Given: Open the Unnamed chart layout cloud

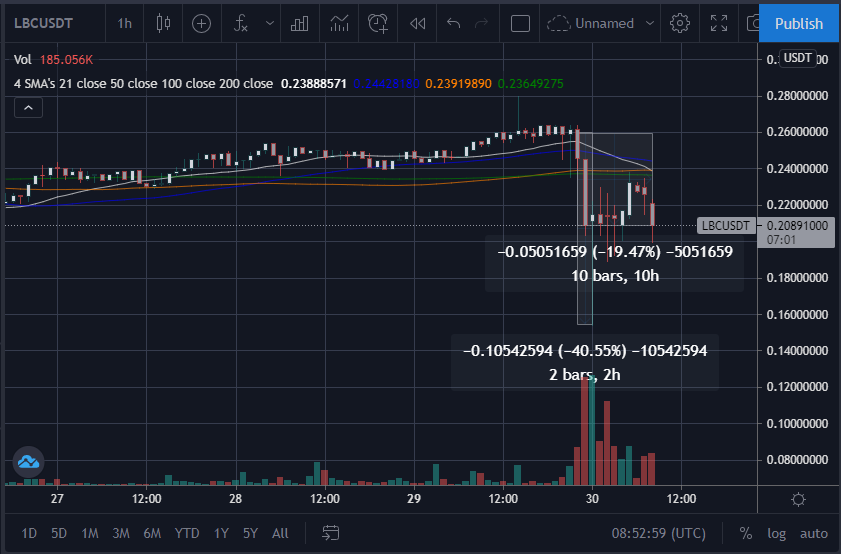Looking at the screenshot, I should 590,23.
